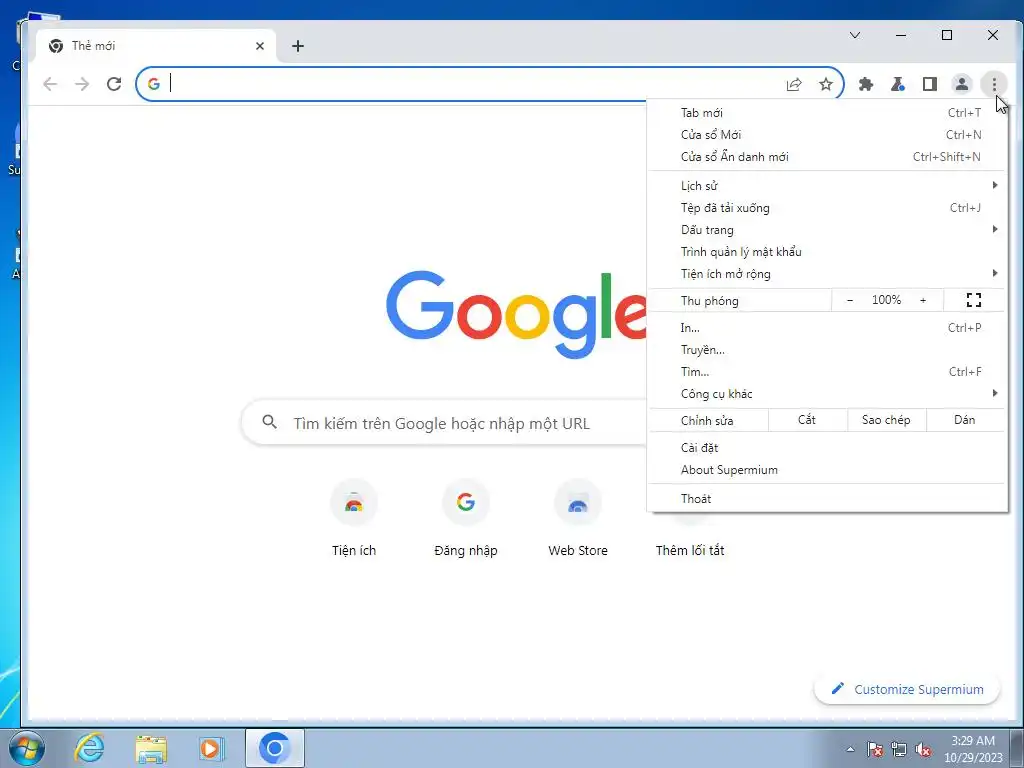This screenshot has height=768, width=1024.
Task: Open Windows Explorer from taskbar
Action: click(x=151, y=748)
